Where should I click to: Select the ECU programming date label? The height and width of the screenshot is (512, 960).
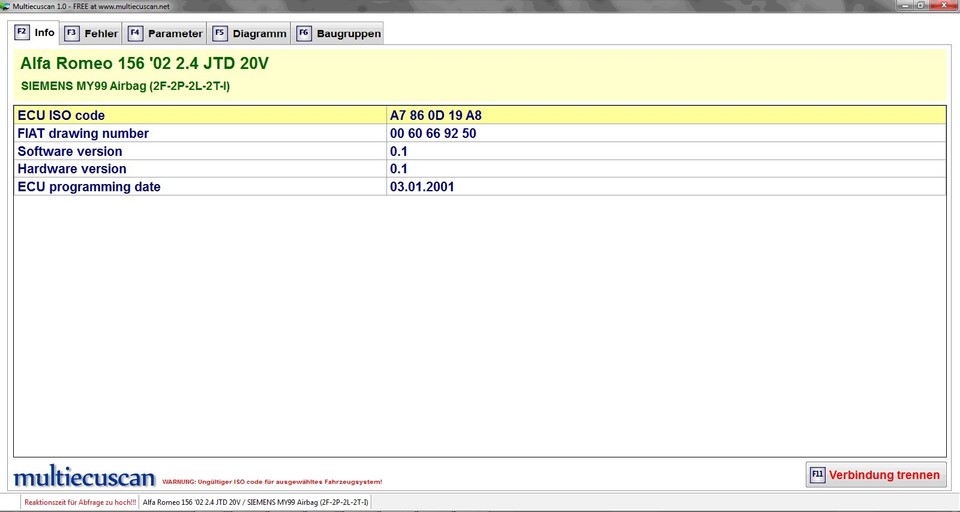(x=89, y=187)
